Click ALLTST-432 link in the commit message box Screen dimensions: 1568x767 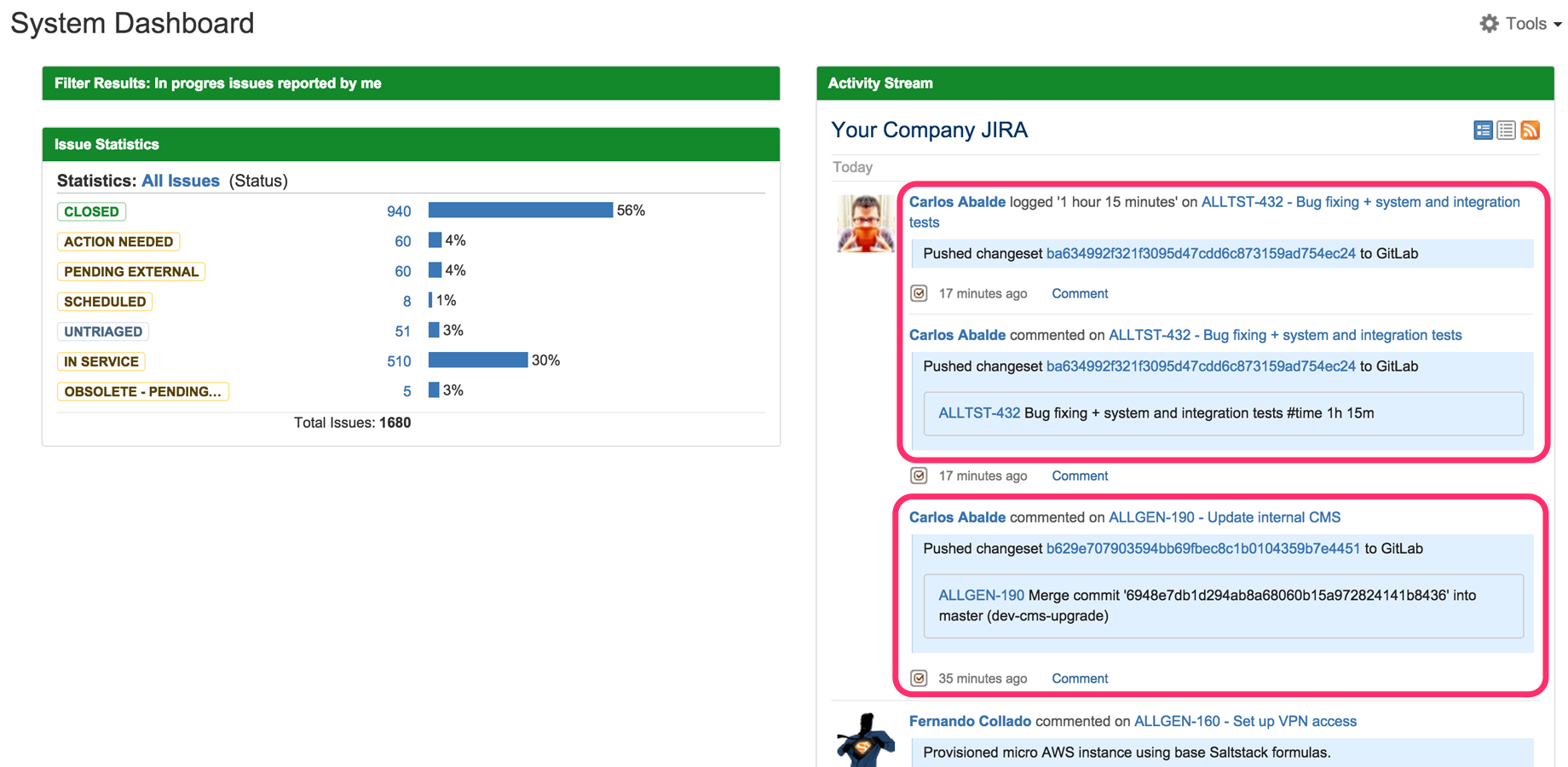point(978,413)
